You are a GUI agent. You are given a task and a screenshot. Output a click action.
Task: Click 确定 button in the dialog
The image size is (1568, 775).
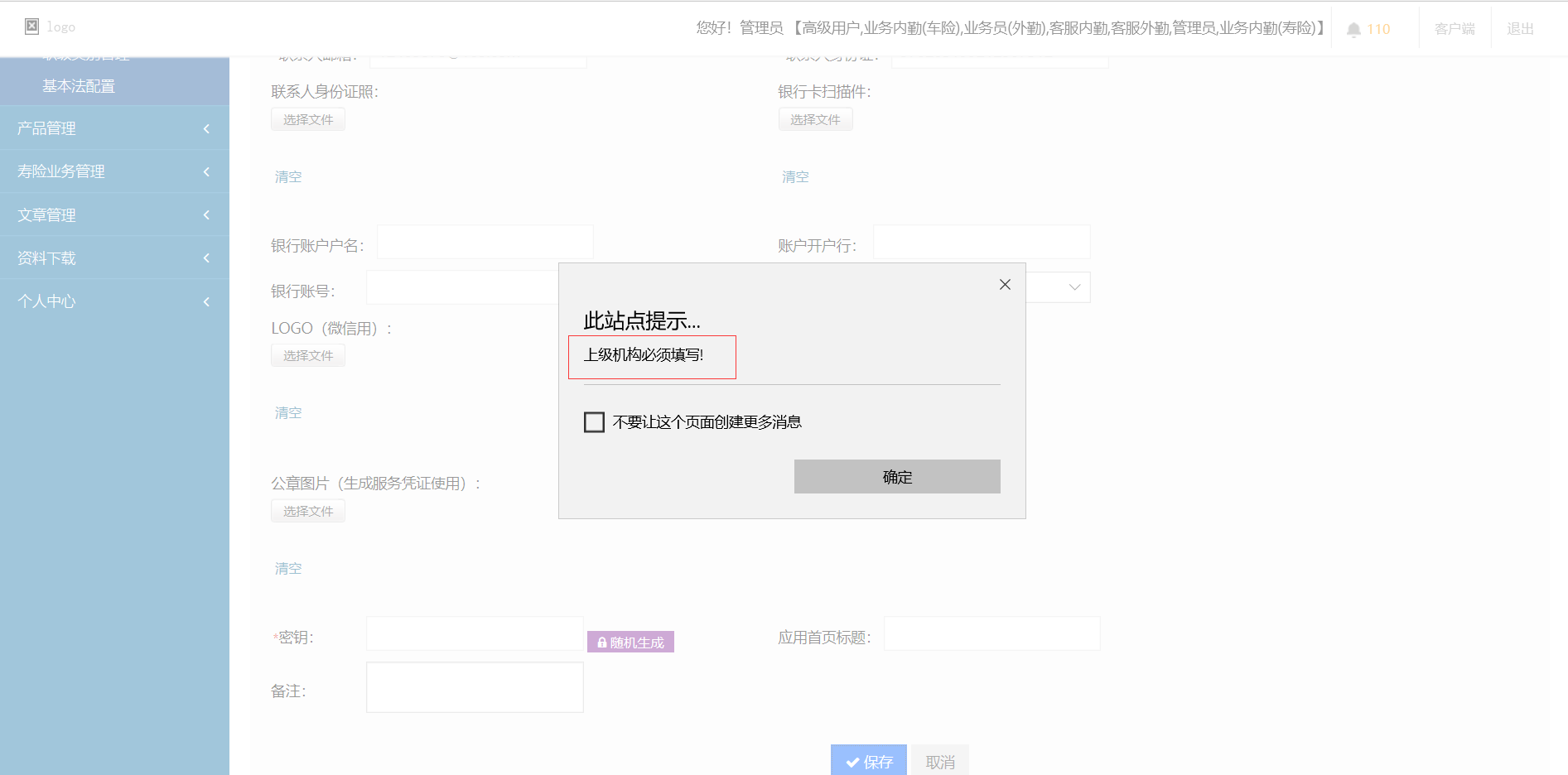tap(896, 477)
